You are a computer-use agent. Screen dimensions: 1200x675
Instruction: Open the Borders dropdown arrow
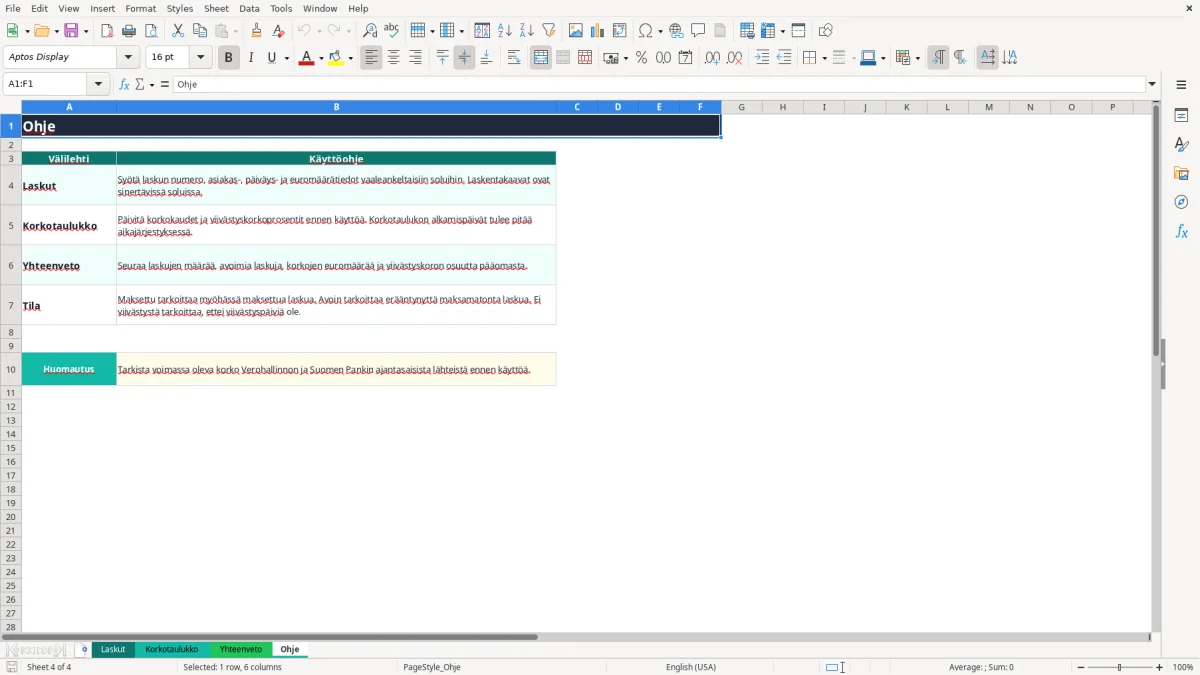(823, 58)
